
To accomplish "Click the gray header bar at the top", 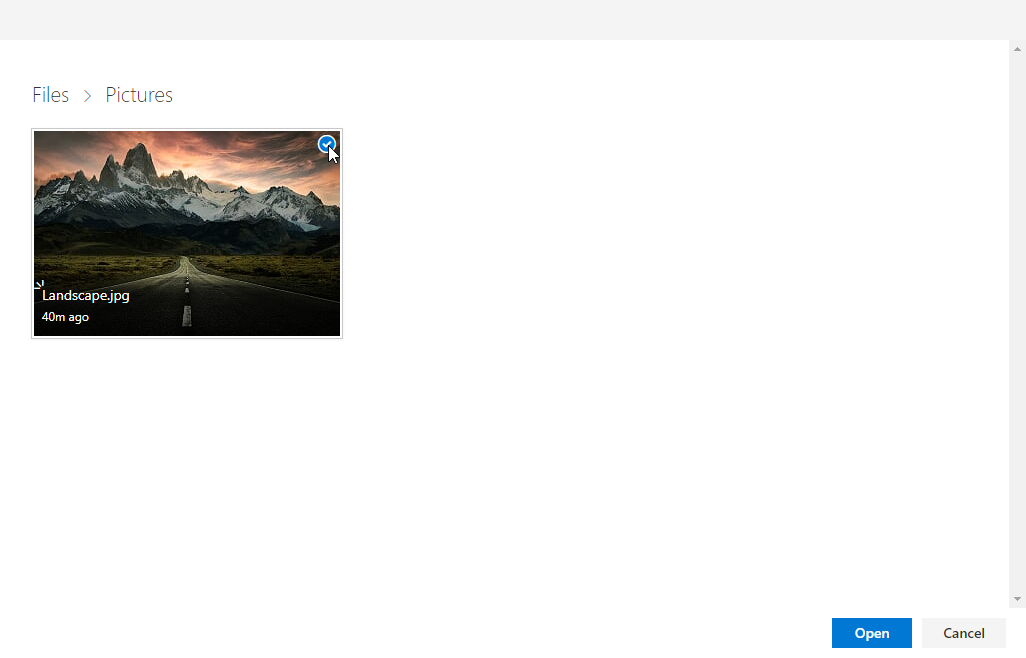I will click(x=513, y=20).
